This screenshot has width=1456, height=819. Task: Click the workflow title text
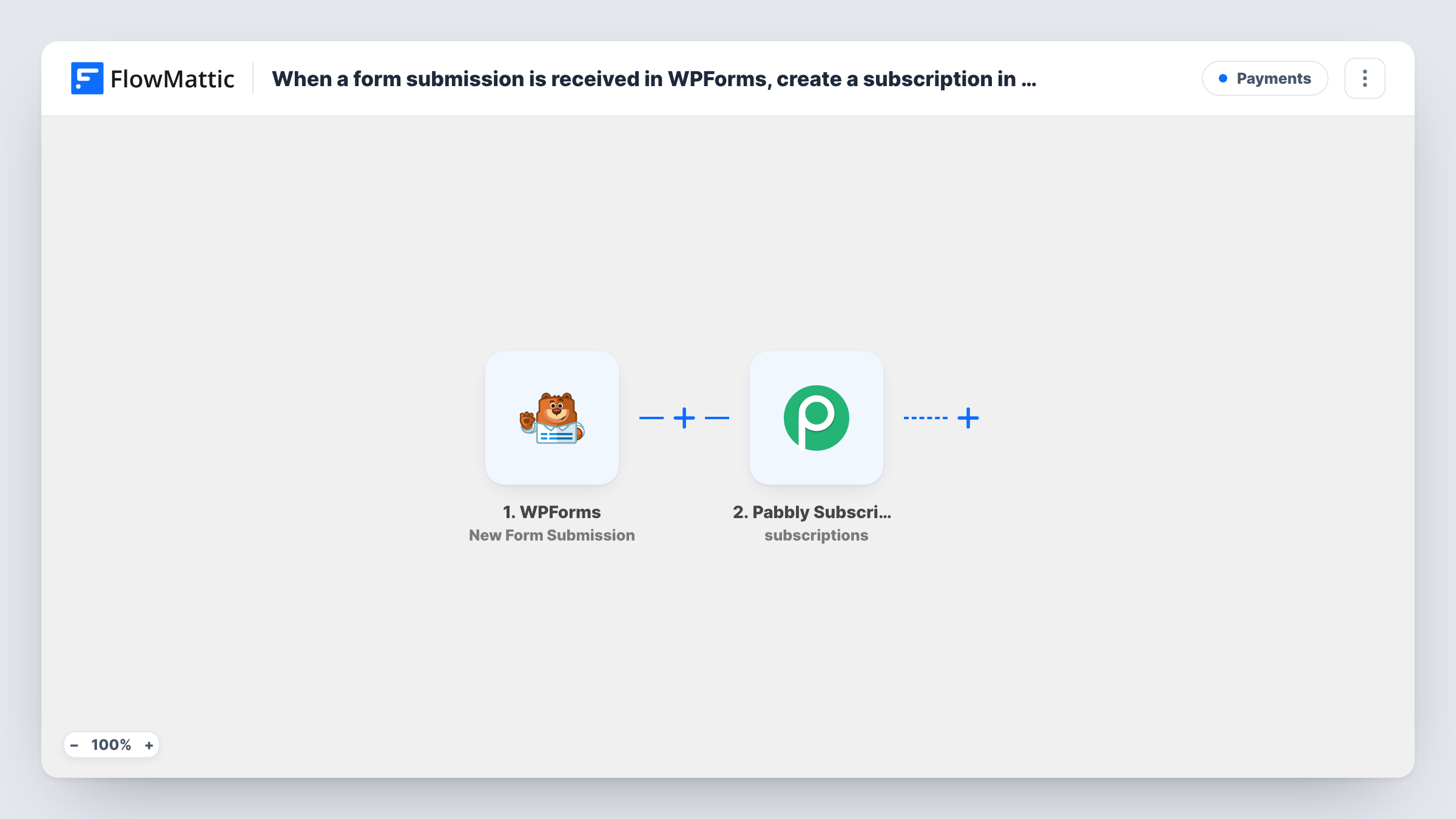(654, 79)
